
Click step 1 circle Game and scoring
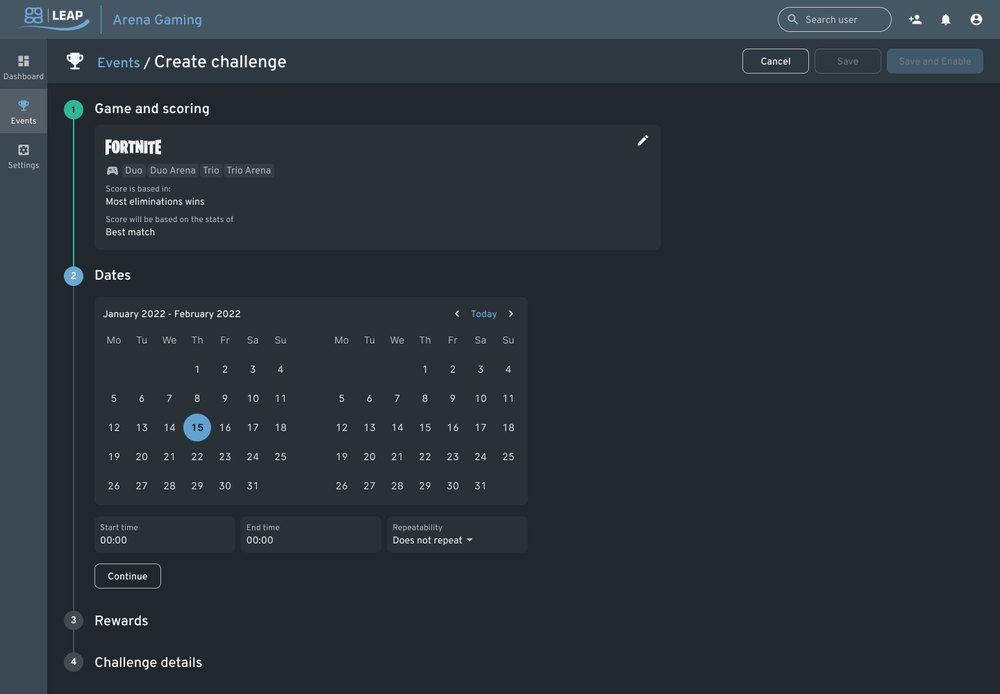73,110
